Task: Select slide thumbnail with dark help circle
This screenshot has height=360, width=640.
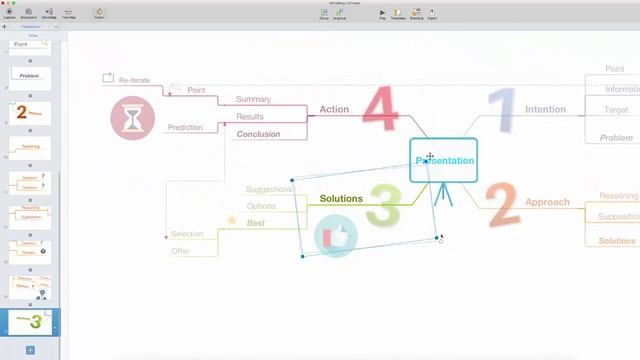Action: 30,252
